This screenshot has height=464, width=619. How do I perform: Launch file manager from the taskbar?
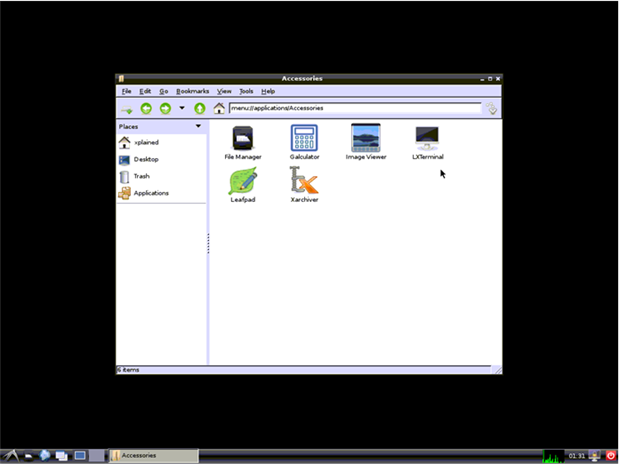[29, 456]
